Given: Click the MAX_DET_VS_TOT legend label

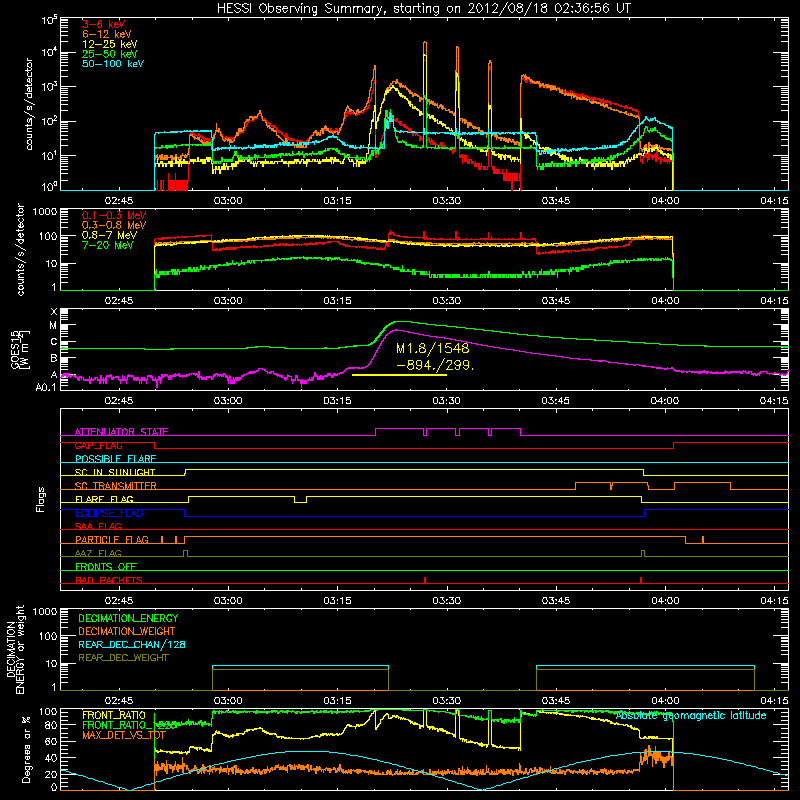Looking at the screenshot, I should [x=124, y=735].
